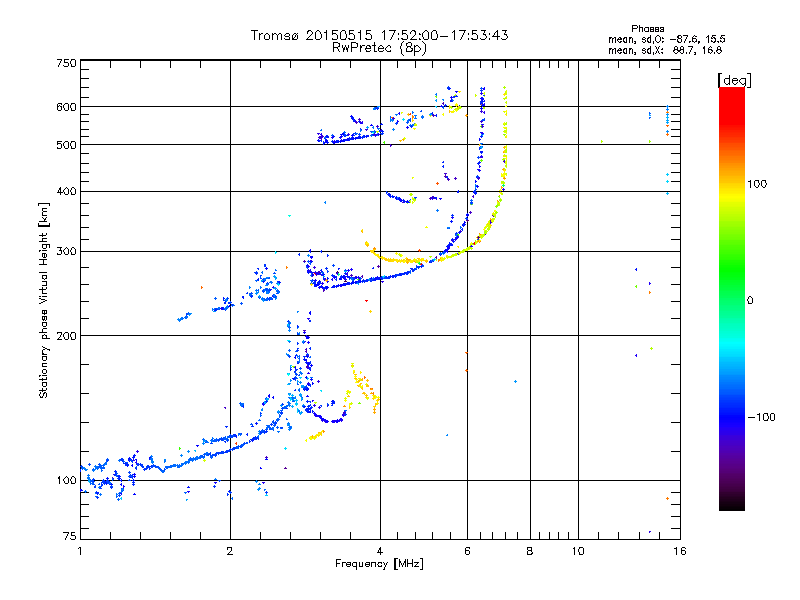
Task: Click the "[deg]" colorbar unit label
Action: tap(734, 80)
